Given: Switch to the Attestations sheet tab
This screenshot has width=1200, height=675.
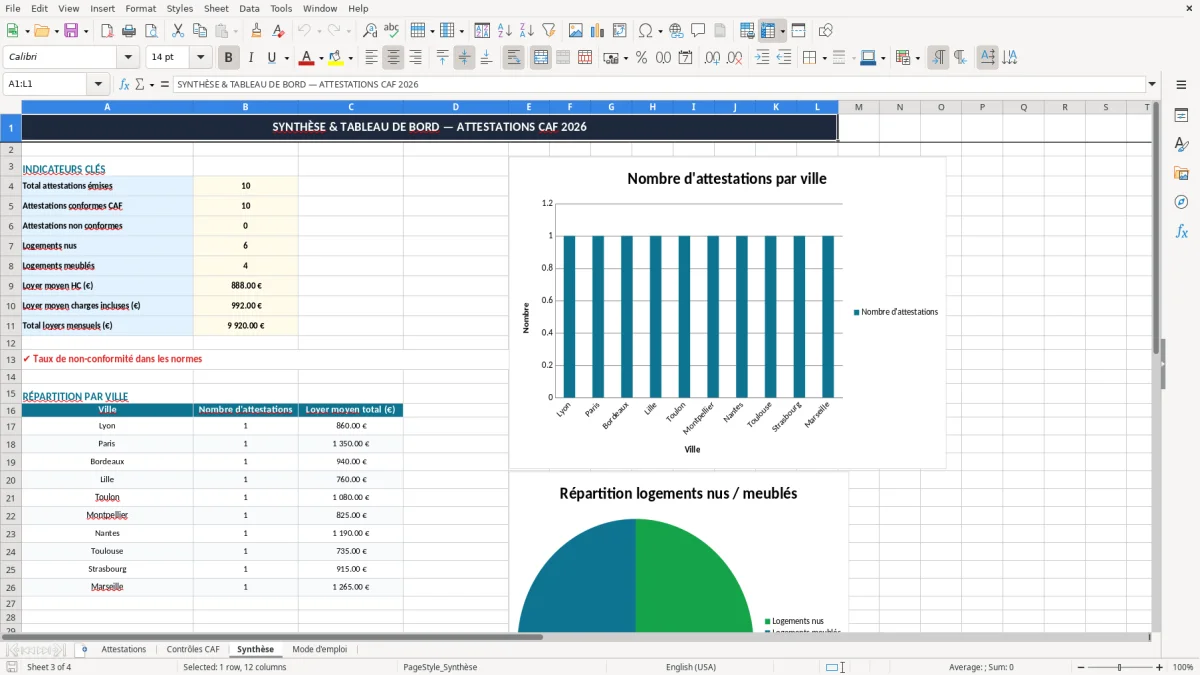Looking at the screenshot, I should click(x=124, y=649).
